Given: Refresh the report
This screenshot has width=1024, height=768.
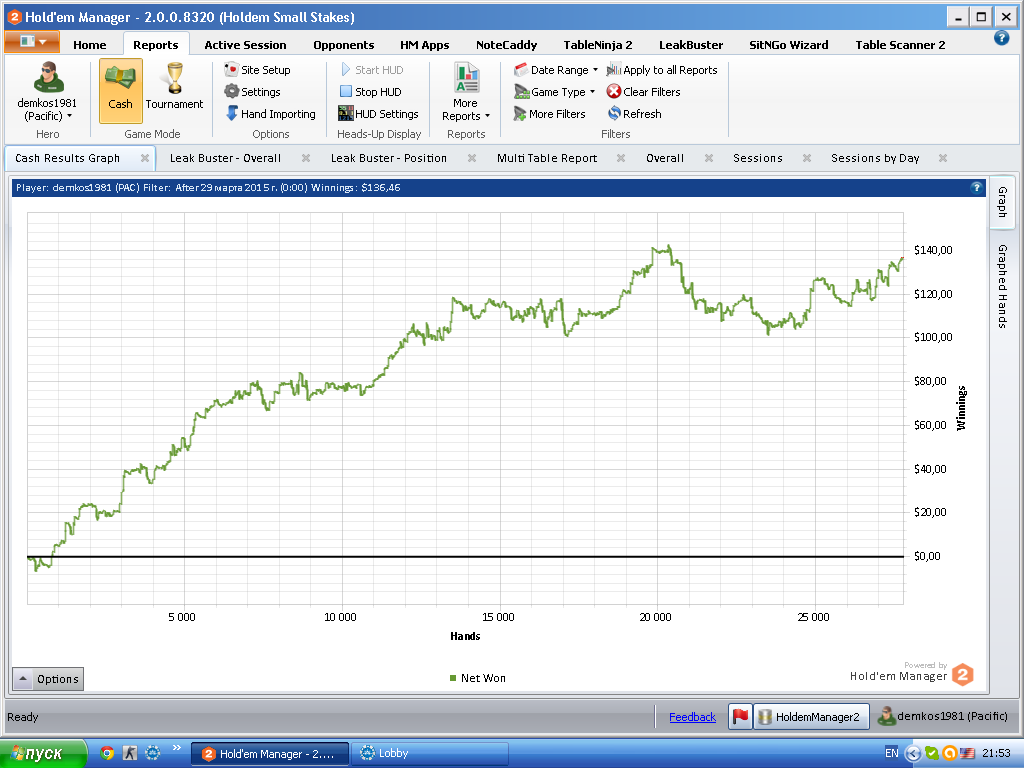Looking at the screenshot, I should (x=634, y=114).
